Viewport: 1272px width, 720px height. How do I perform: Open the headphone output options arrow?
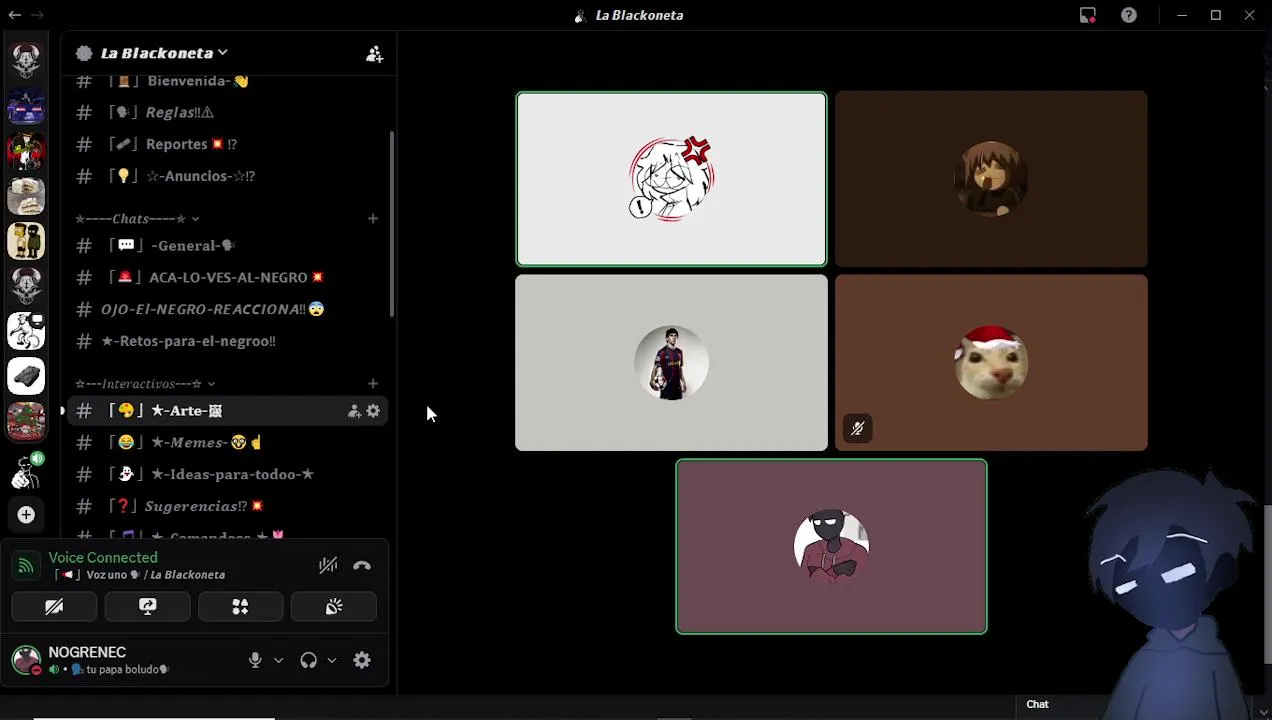[332, 660]
